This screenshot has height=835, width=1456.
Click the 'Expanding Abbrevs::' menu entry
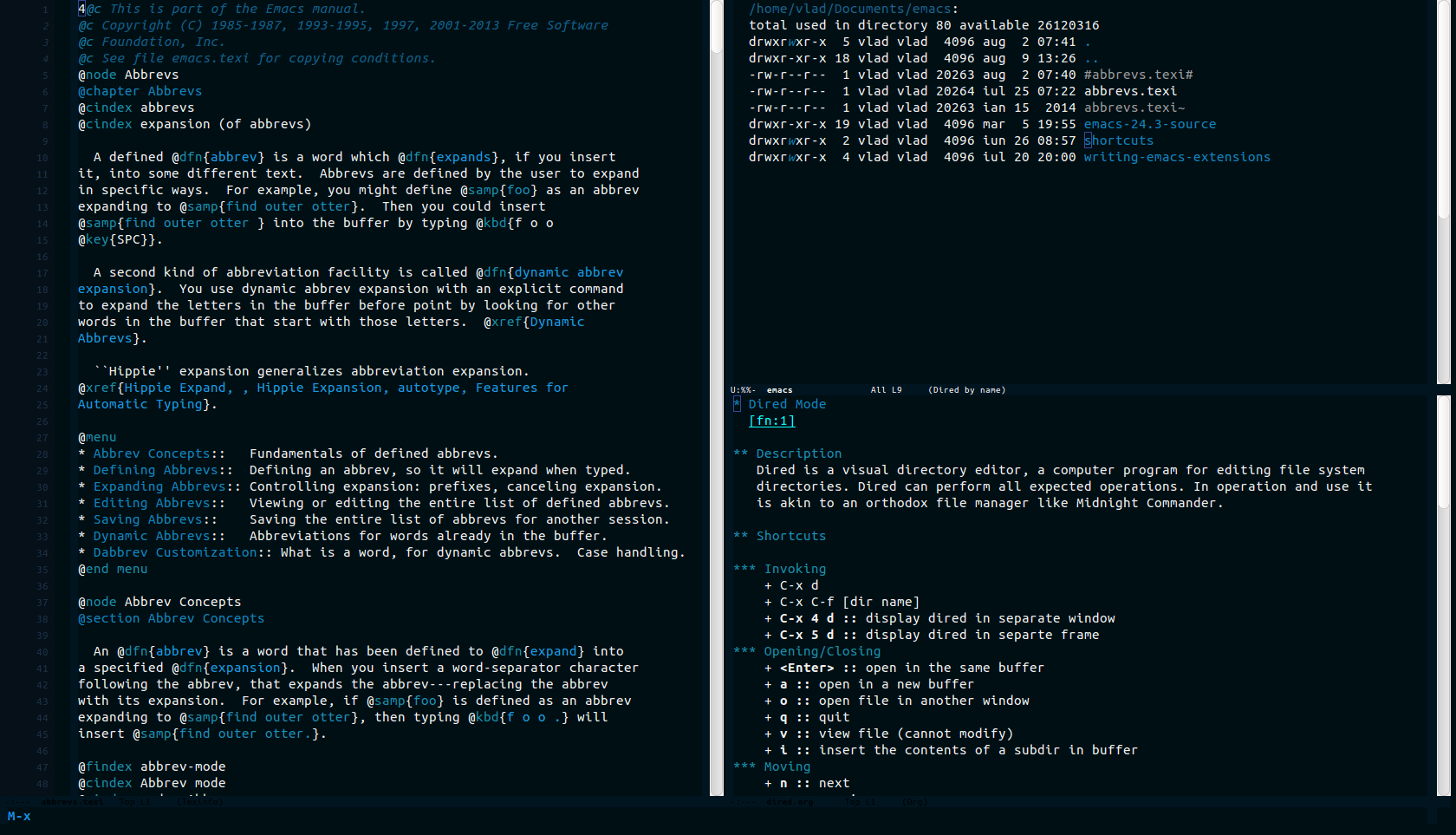(166, 486)
